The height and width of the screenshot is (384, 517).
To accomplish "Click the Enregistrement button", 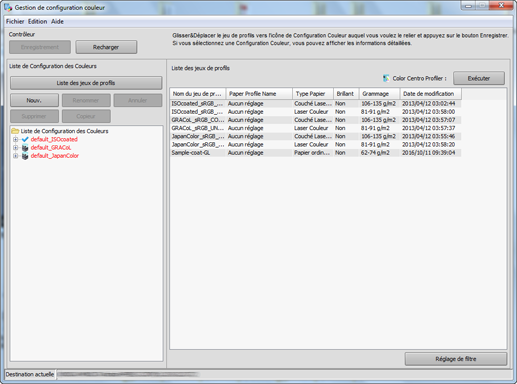I will [40, 47].
